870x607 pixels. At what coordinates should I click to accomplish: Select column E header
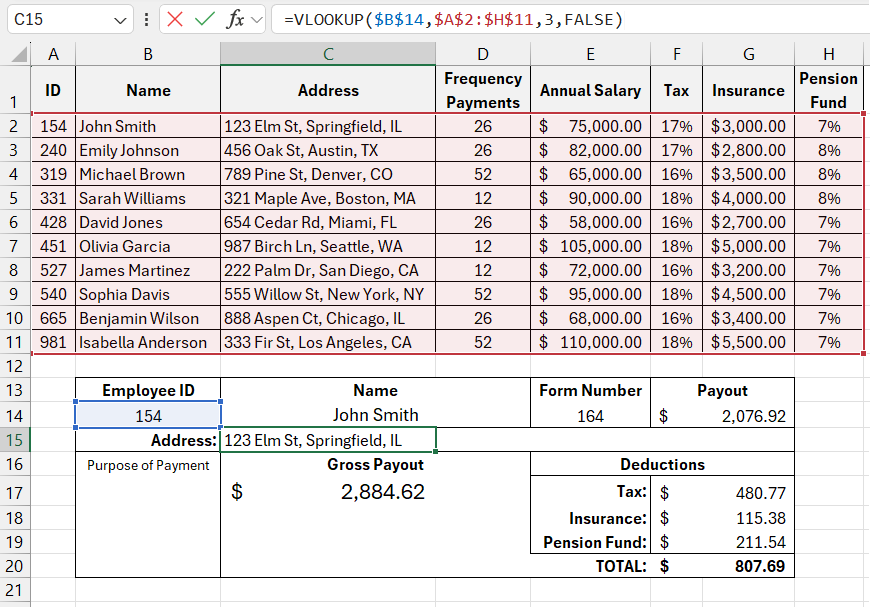point(590,54)
